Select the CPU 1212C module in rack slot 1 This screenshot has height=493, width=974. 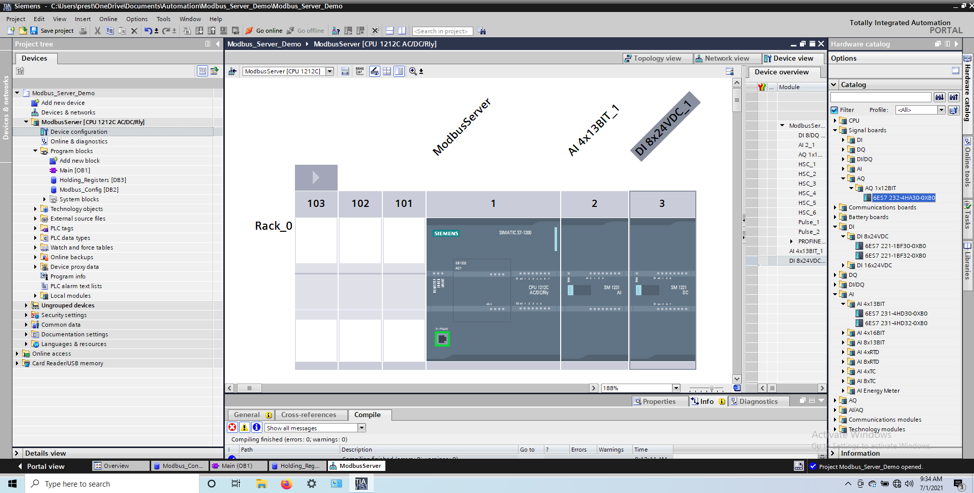493,289
